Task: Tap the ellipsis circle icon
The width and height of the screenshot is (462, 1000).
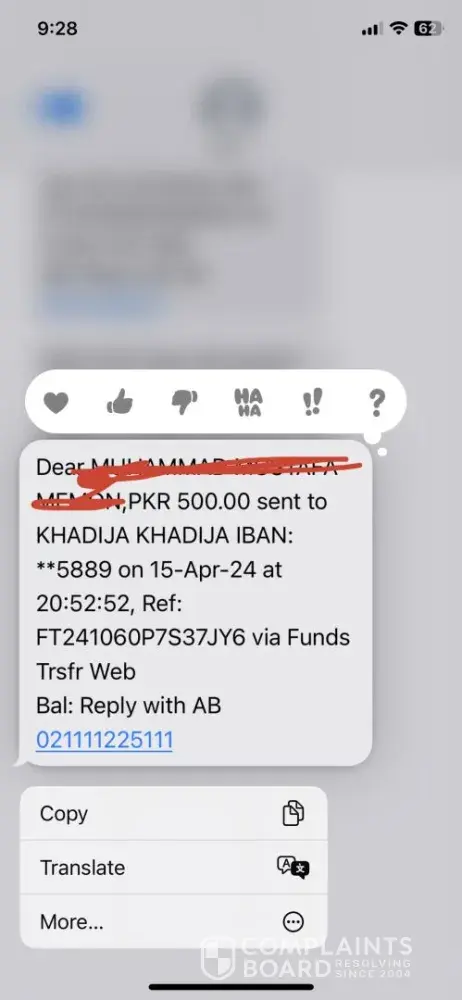Action: tap(294, 922)
